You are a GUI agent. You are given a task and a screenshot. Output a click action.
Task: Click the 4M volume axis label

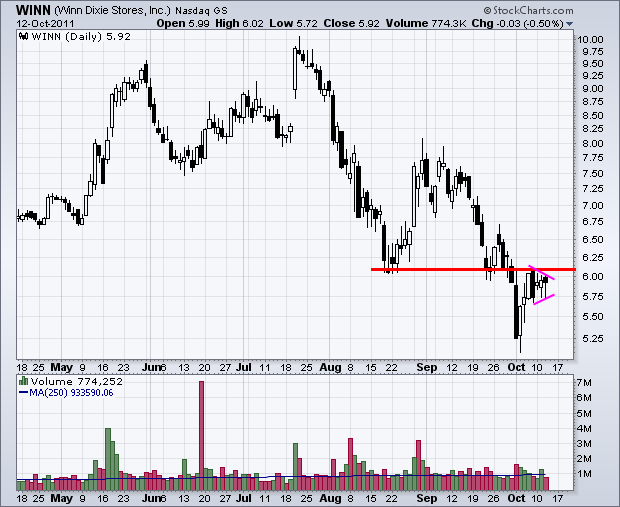(x=584, y=429)
